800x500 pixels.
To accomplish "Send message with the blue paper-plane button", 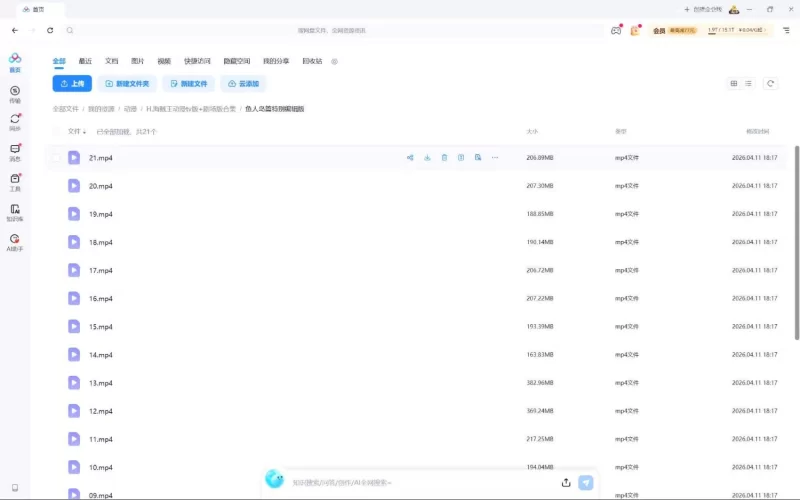I will point(586,482).
